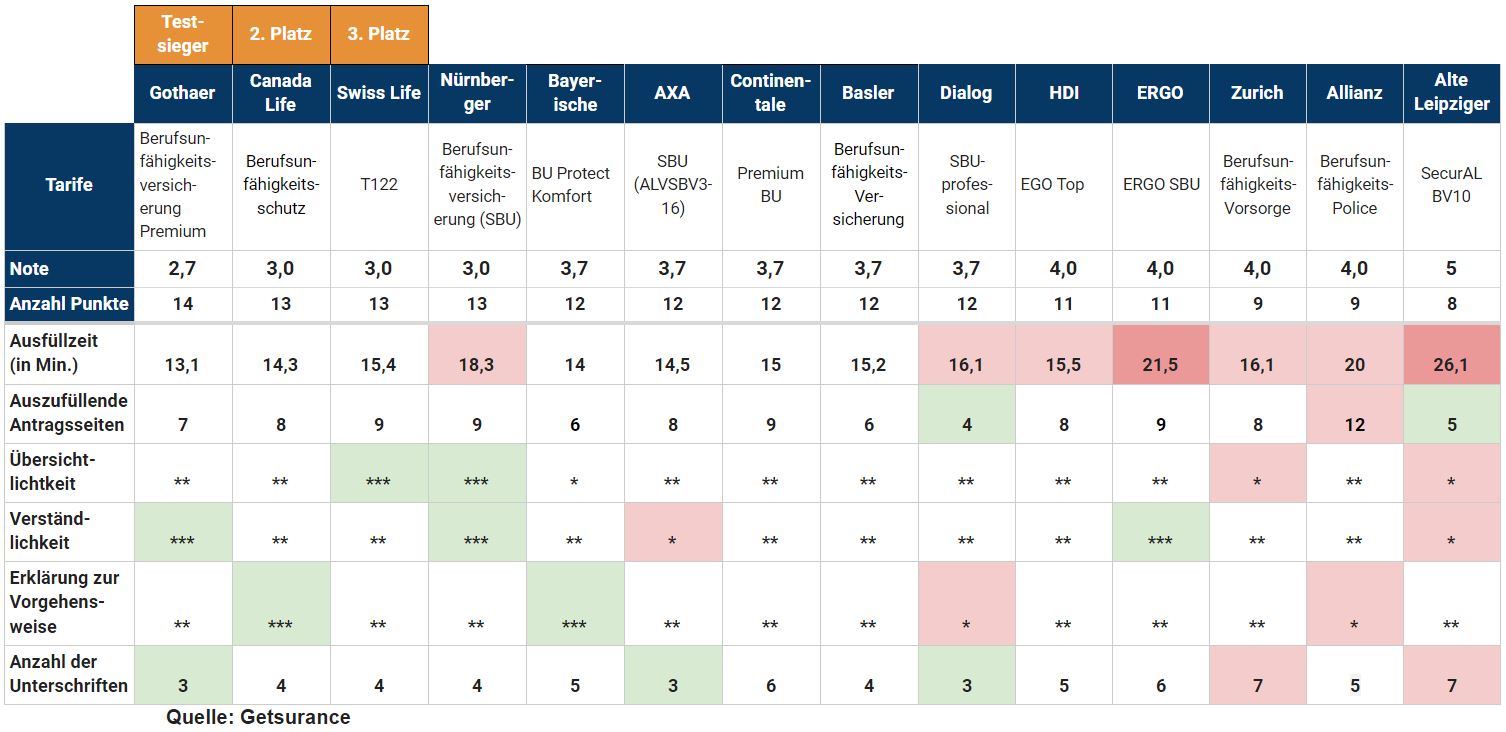Click the Anzahl Punkte row header

[69, 303]
